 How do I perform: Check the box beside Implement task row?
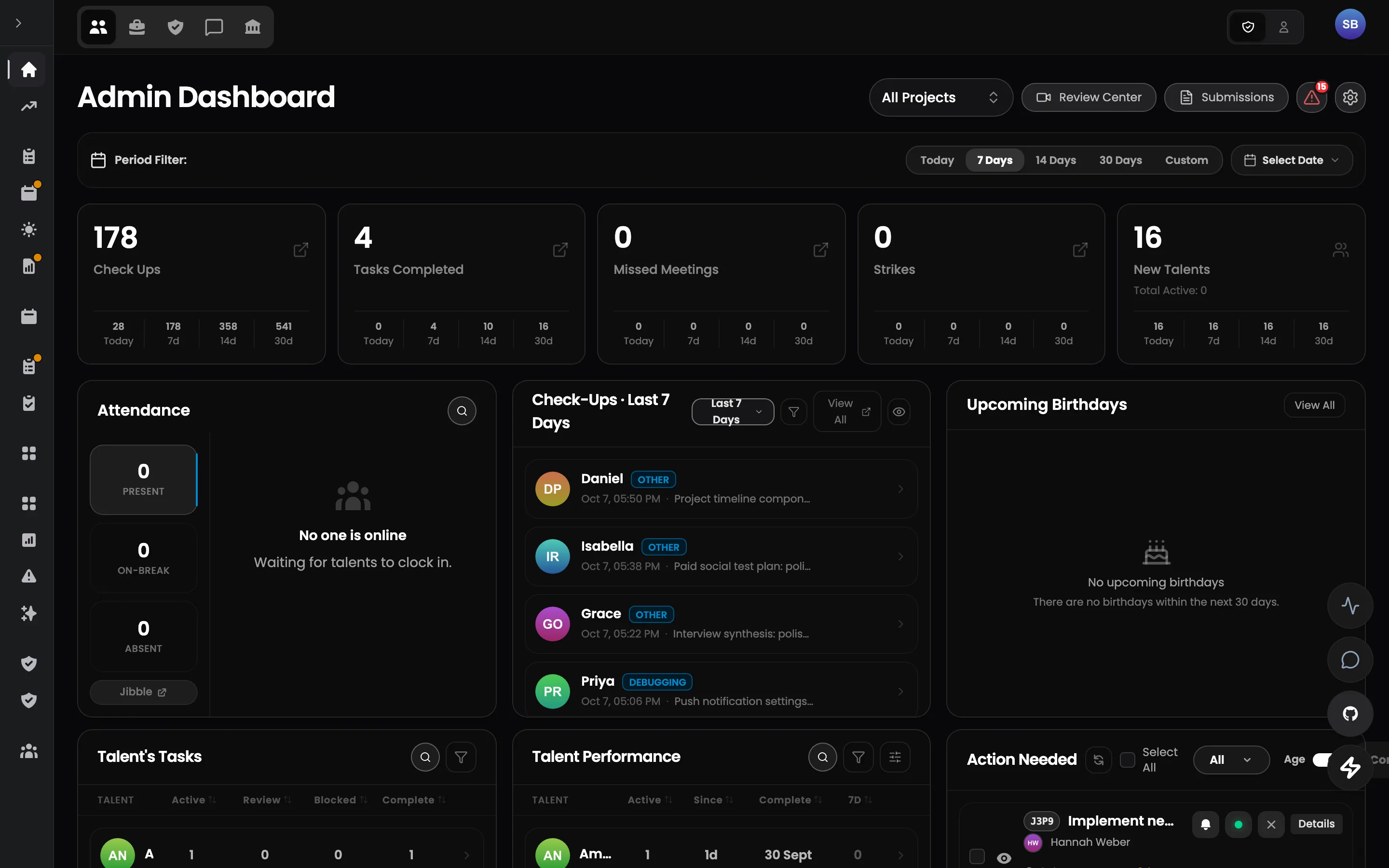(977, 856)
